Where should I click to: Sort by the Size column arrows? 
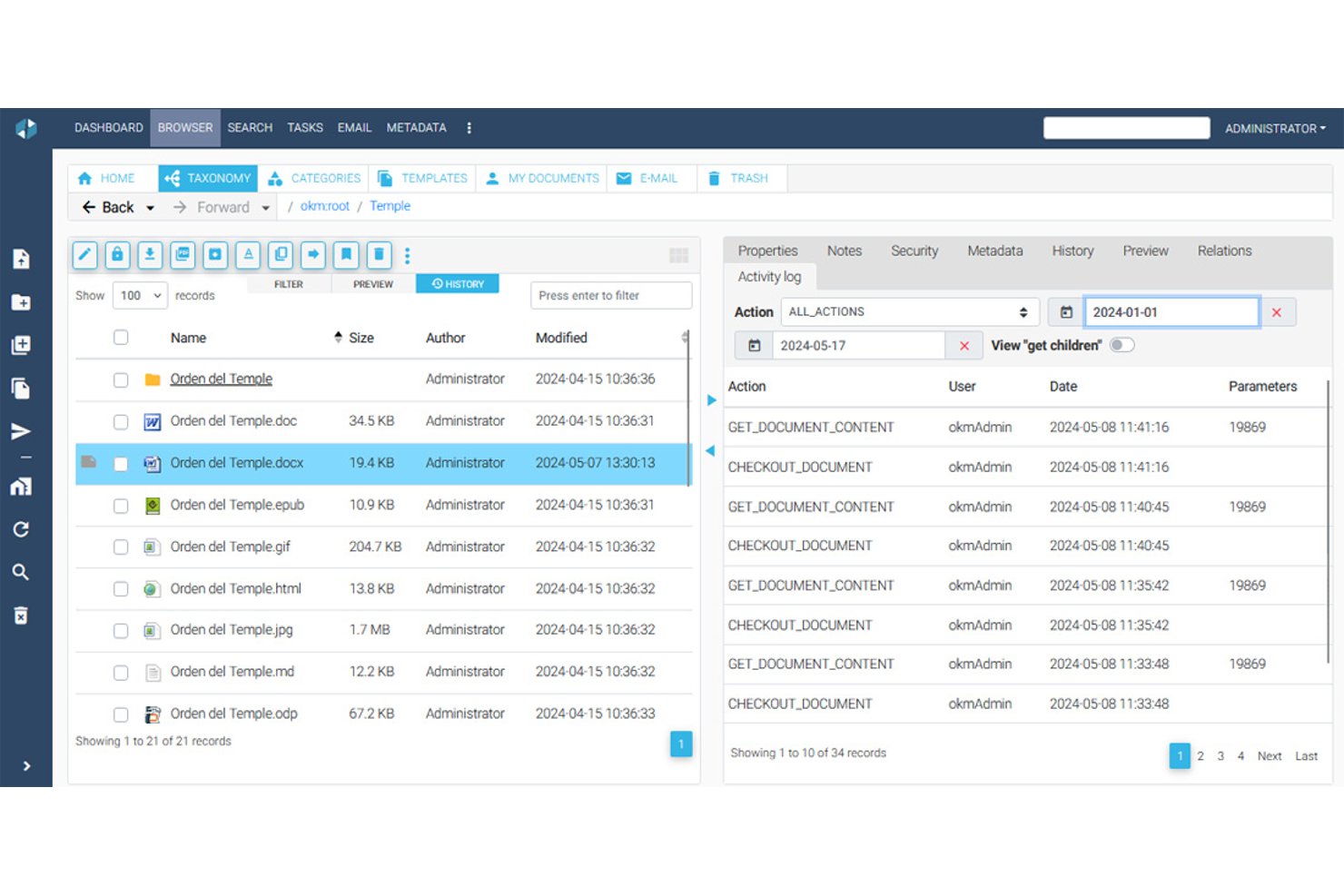tap(338, 338)
